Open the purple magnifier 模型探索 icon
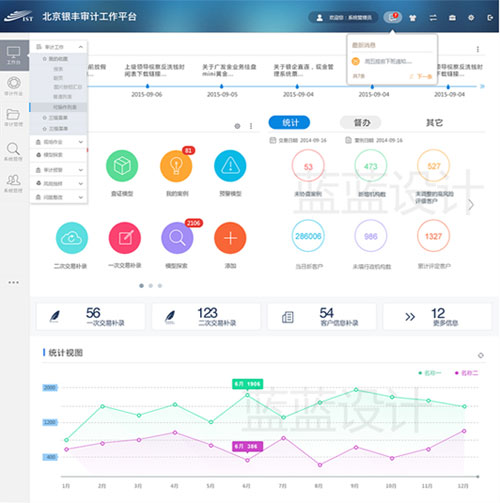 tap(177, 238)
